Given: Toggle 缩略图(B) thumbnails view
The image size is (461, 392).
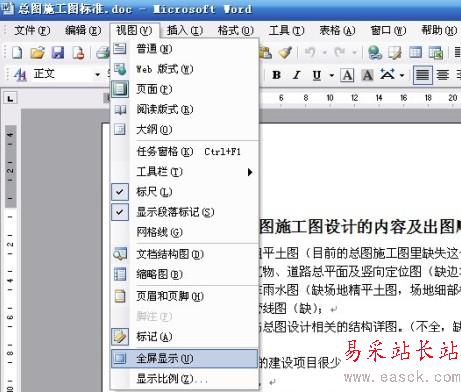Looking at the screenshot, I should 184,275.
